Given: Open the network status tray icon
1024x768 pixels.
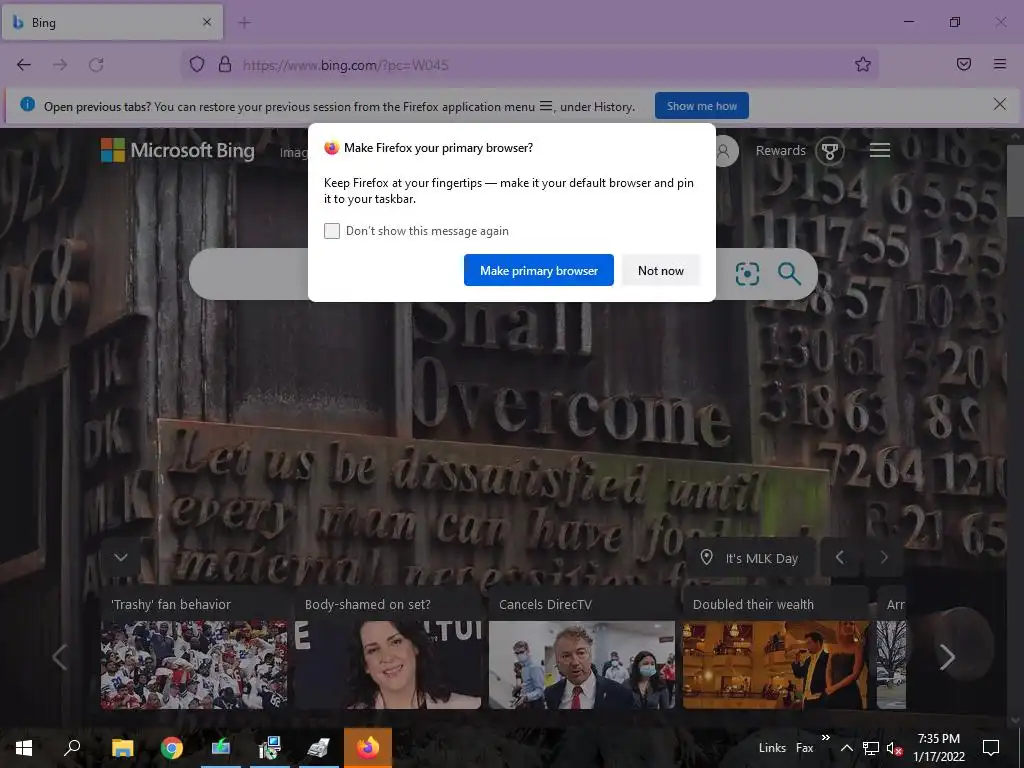Looking at the screenshot, I should [x=871, y=748].
